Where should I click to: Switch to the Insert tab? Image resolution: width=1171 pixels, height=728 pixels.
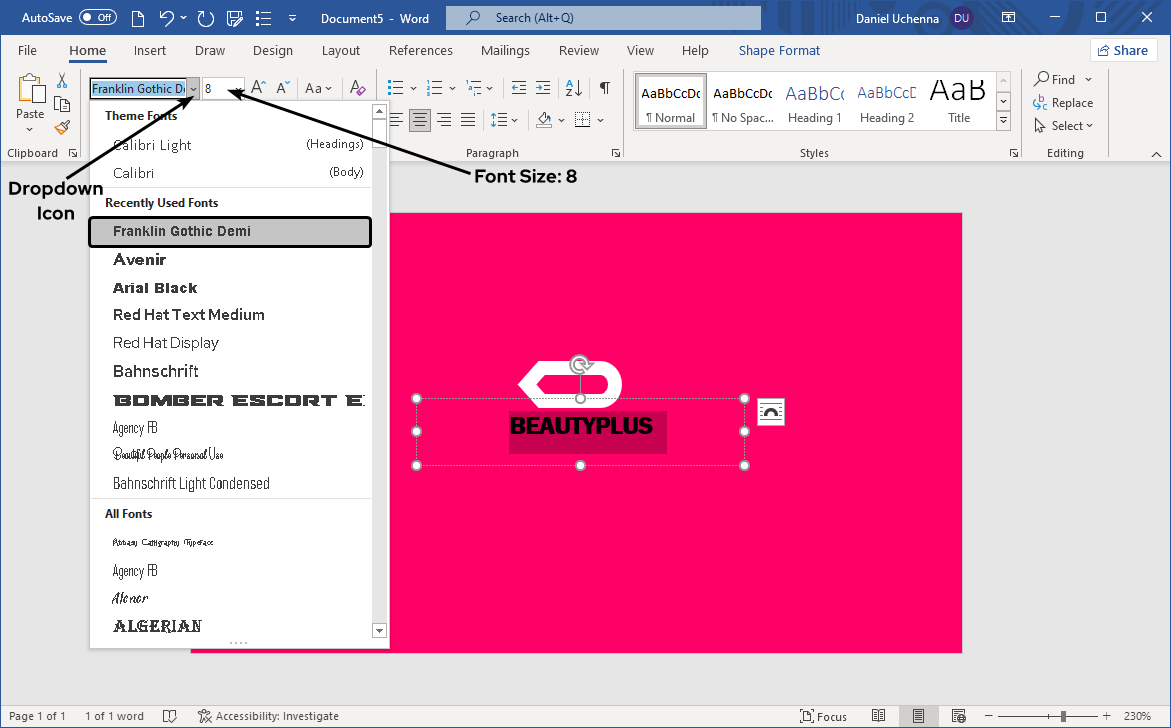pyautogui.click(x=150, y=51)
